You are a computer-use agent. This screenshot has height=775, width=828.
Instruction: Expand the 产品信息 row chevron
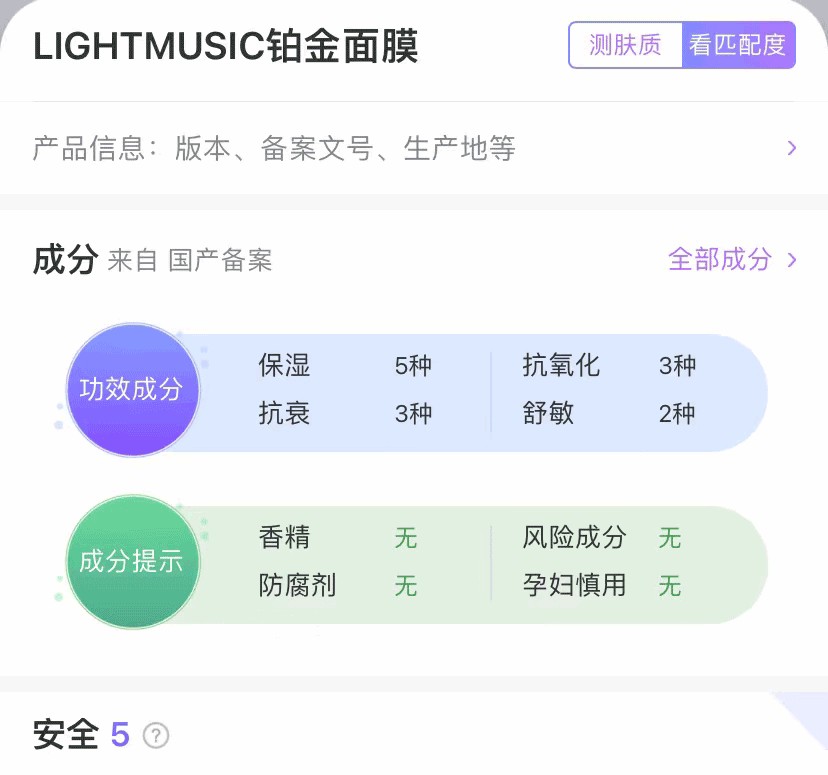tap(792, 149)
